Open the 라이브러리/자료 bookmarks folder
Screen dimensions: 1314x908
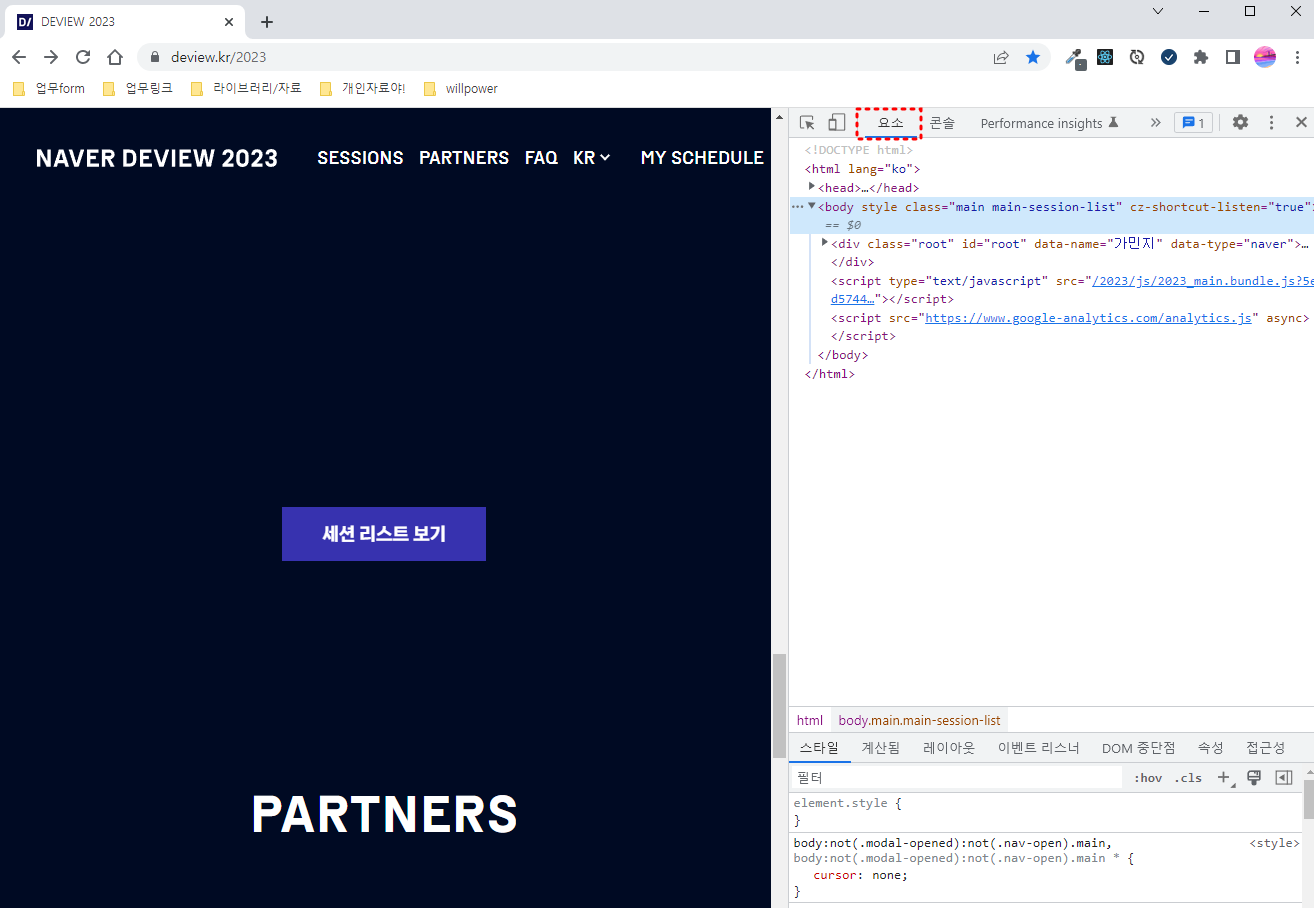(x=246, y=88)
